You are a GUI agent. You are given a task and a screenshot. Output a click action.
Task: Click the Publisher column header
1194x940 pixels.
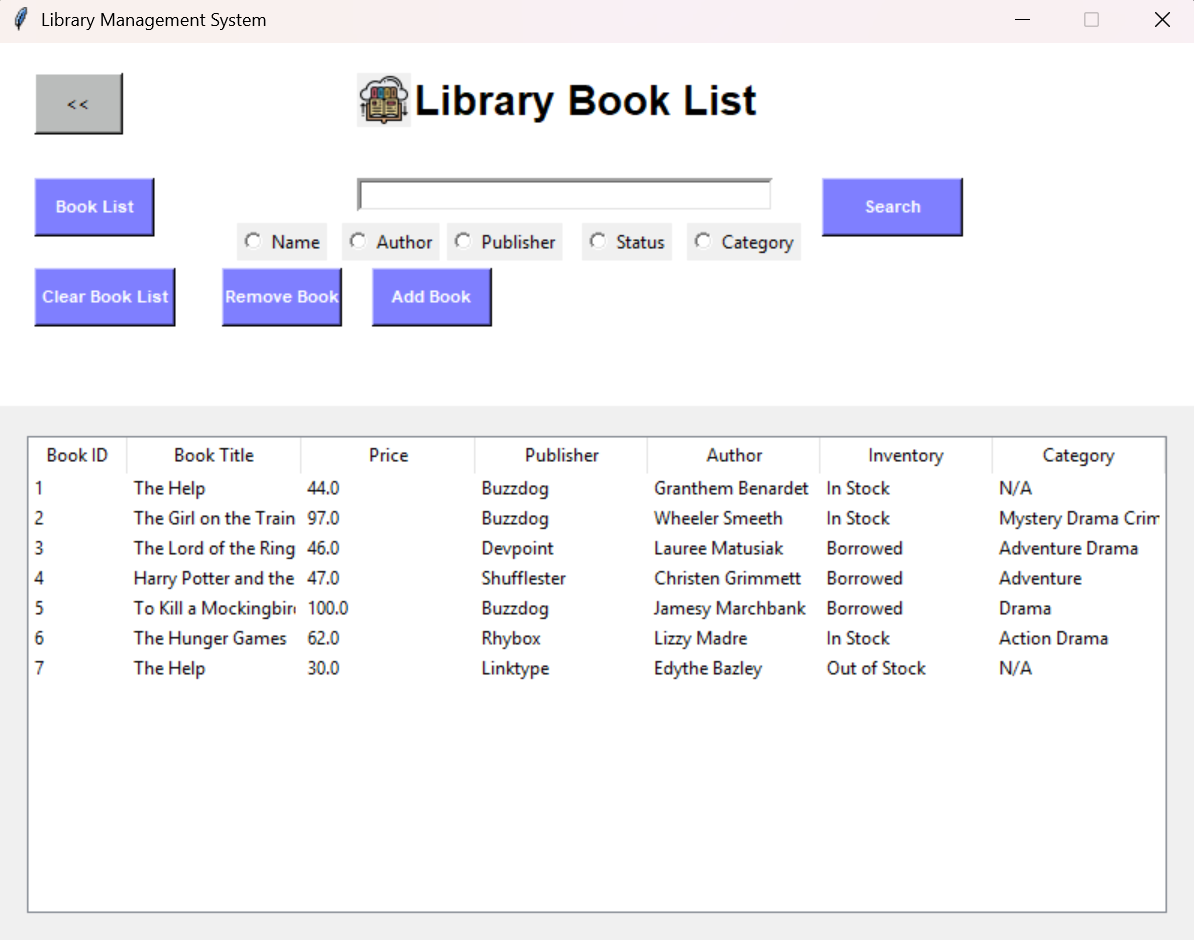[561, 456]
